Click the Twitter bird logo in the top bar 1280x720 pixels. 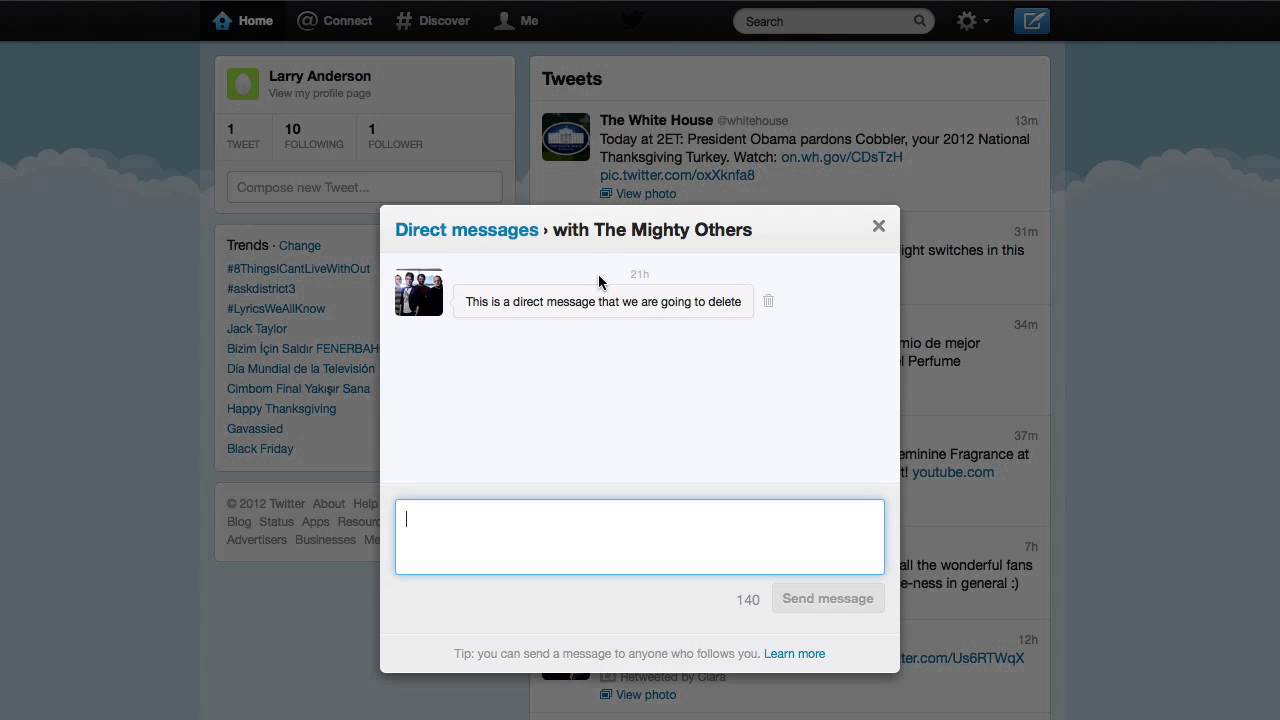coord(633,20)
